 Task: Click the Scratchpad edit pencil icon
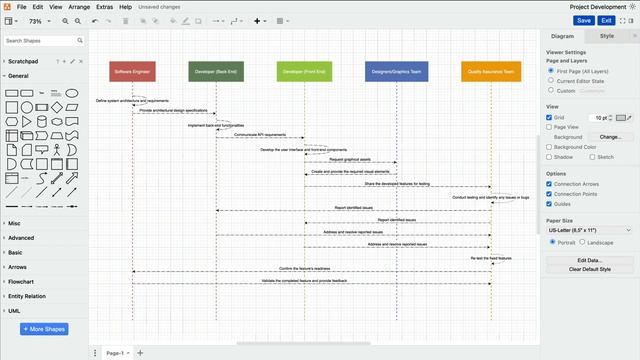73,61
